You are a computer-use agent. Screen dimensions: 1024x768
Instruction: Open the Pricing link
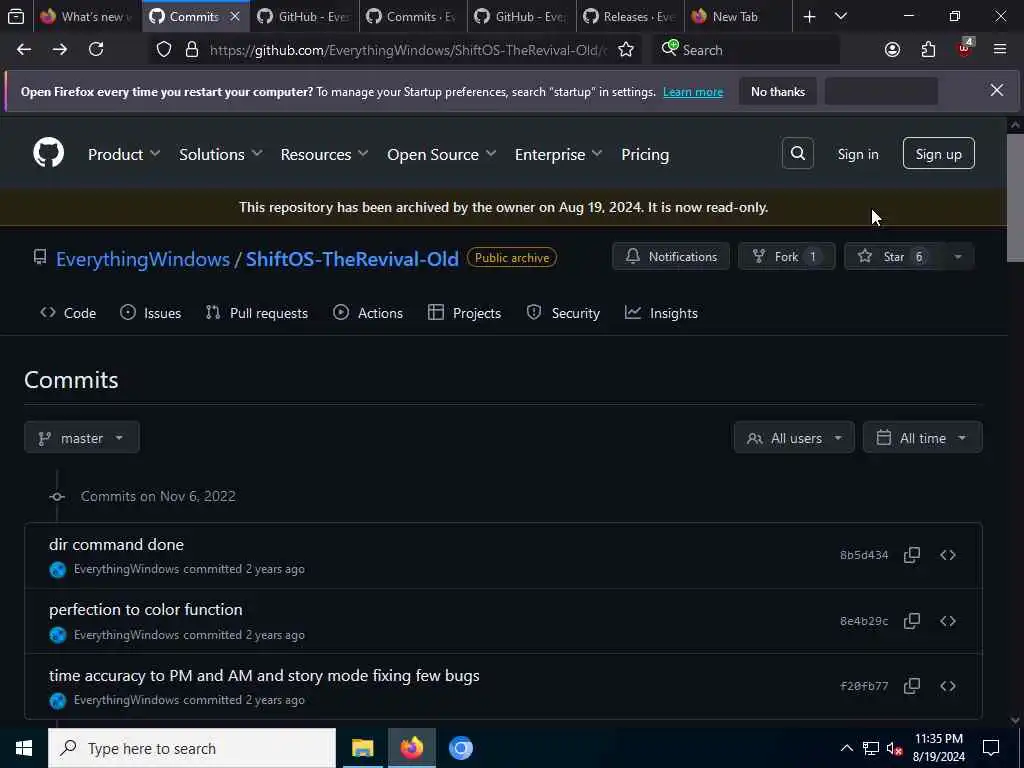pyautogui.click(x=645, y=154)
